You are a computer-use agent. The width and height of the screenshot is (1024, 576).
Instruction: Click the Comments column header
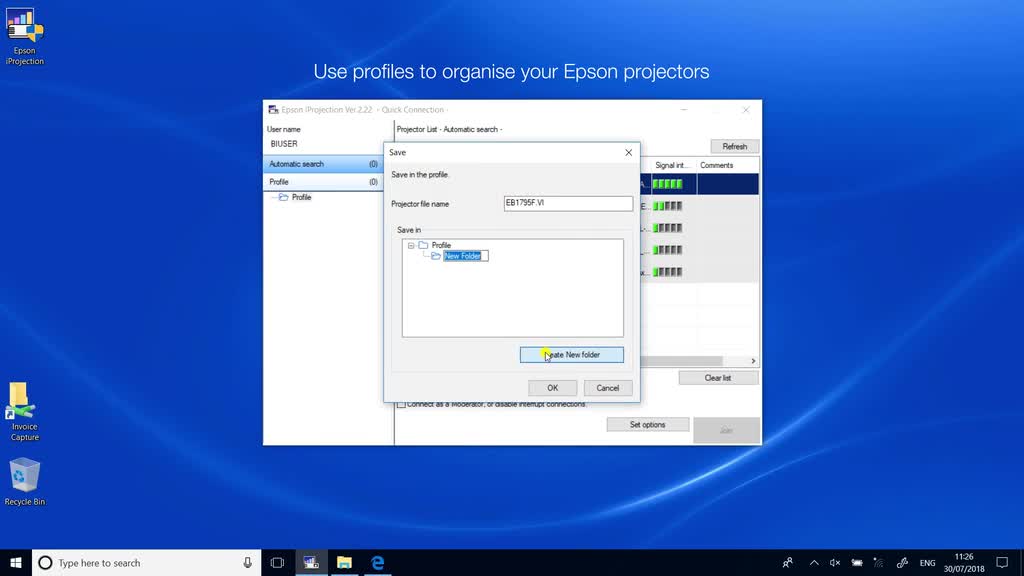(x=728, y=165)
